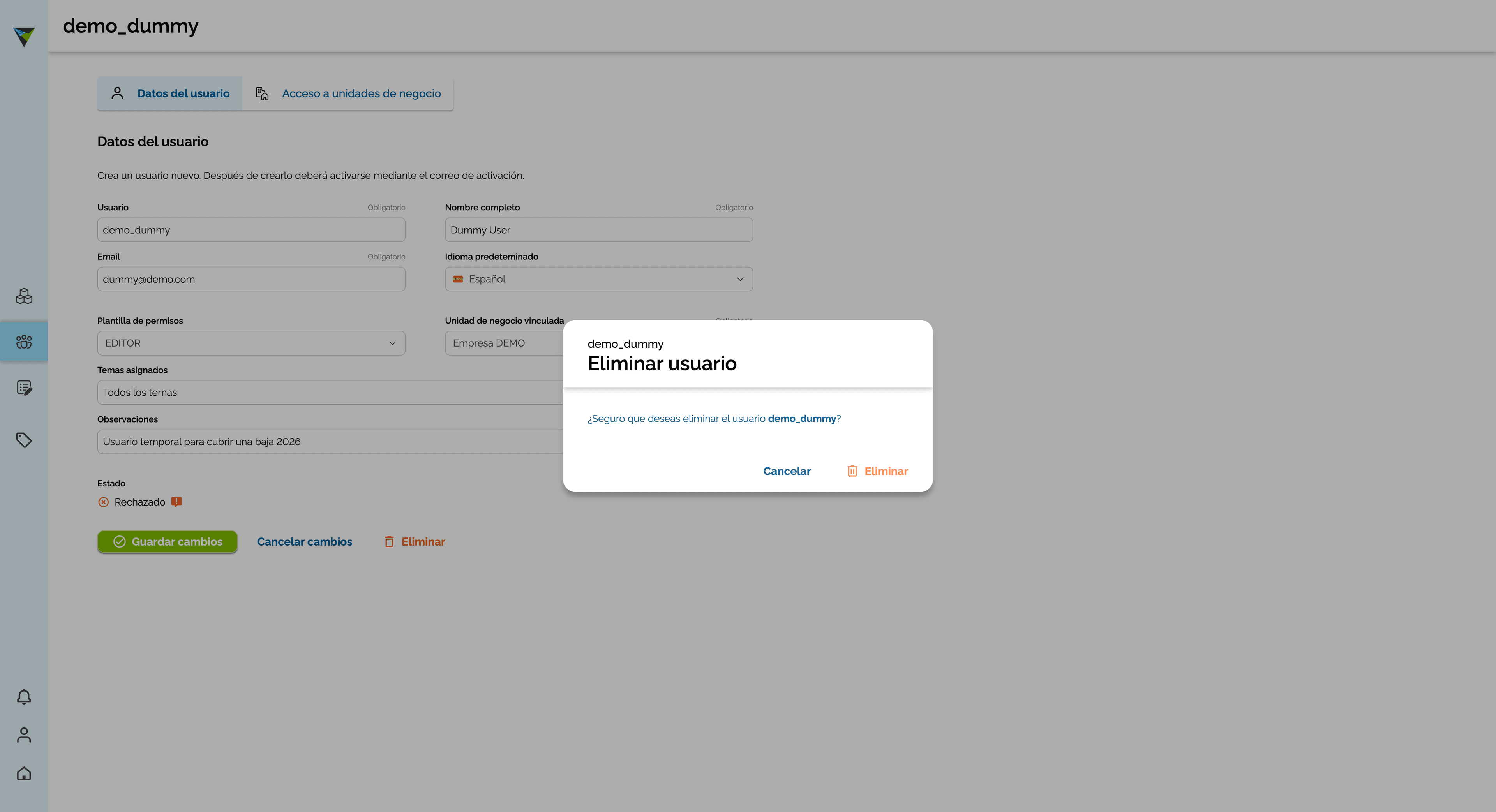
Task: Open the cubes module in the sidebar
Action: click(x=24, y=296)
